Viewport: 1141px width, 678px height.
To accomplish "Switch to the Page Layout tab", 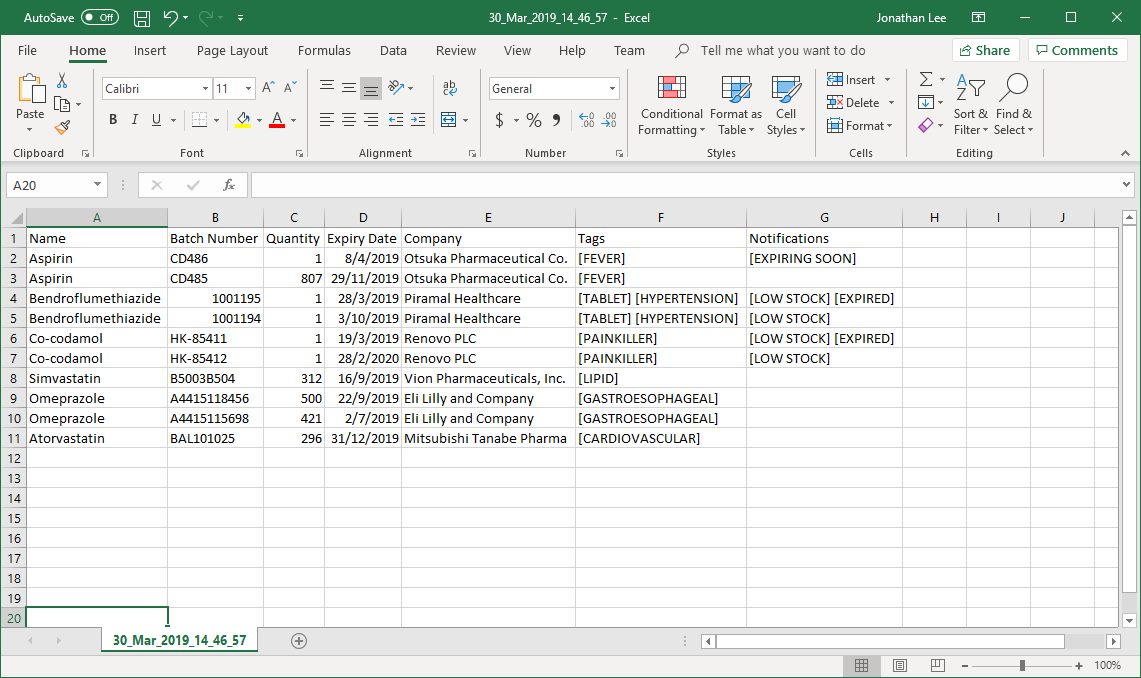I will (232, 50).
